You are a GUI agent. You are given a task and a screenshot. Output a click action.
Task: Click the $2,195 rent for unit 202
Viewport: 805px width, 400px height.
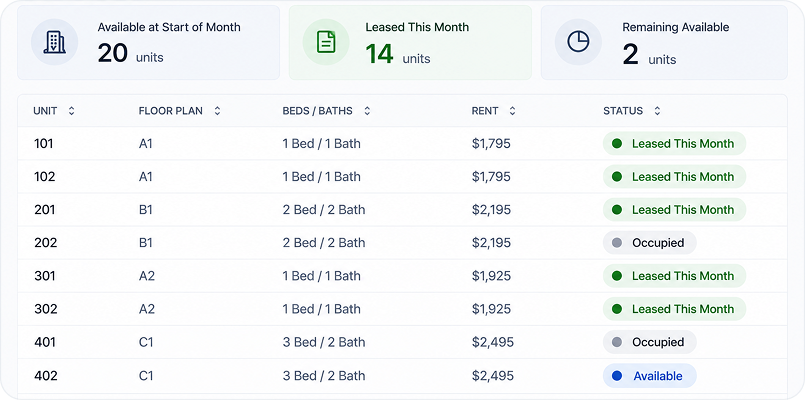click(491, 243)
